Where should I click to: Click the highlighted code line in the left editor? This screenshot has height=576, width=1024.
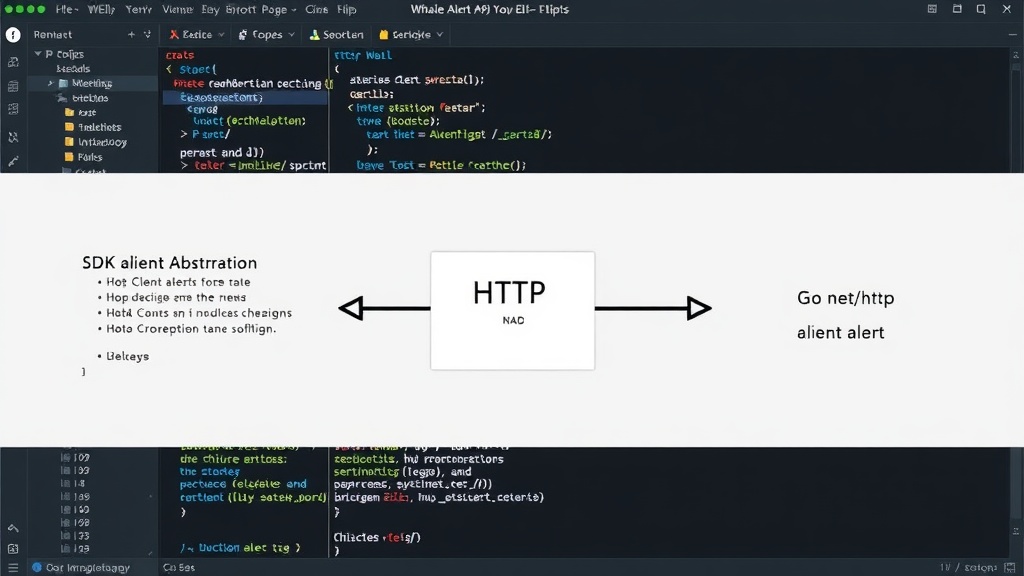(x=245, y=97)
